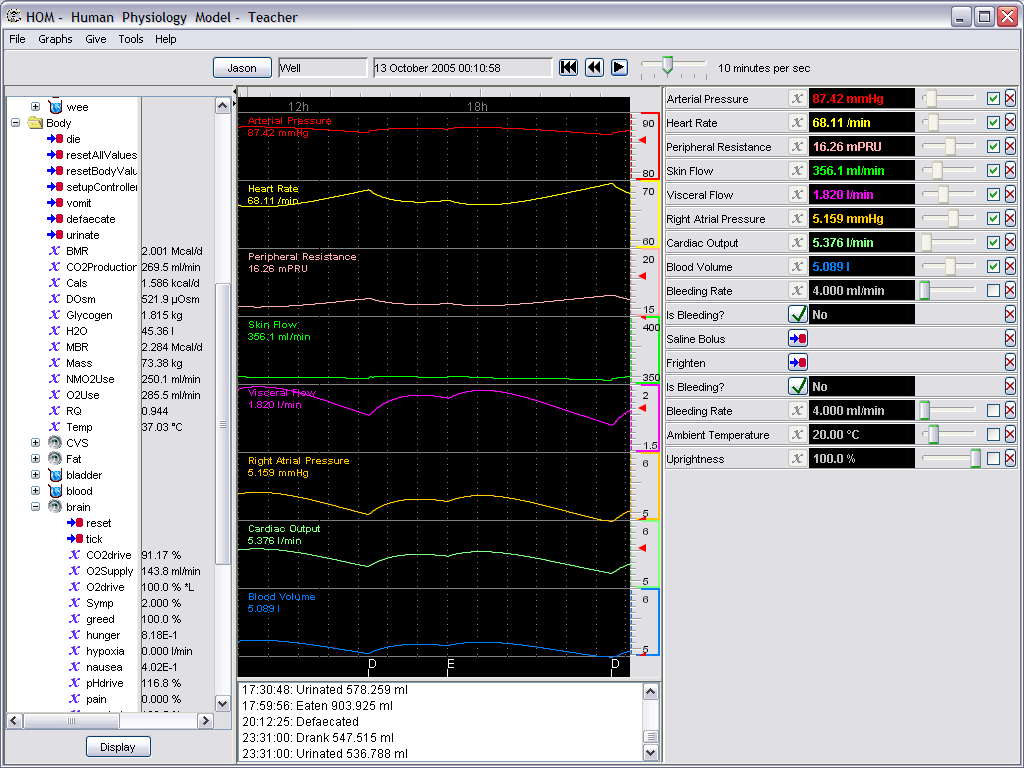Click the vomit action in Body tree
The image size is (1024, 768).
pyautogui.click(x=79, y=203)
